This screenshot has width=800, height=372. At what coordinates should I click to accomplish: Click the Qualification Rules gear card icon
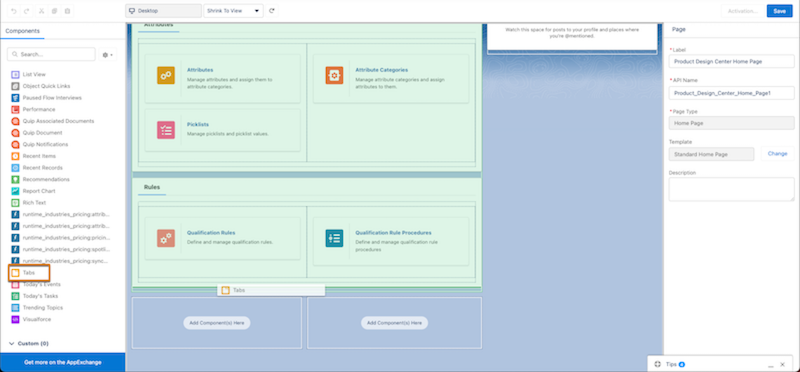point(166,238)
